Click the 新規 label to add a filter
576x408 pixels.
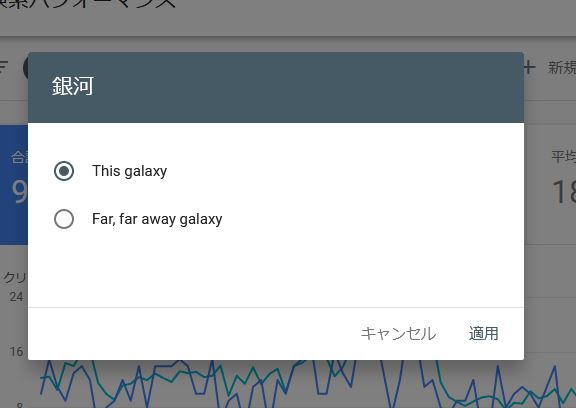562,68
